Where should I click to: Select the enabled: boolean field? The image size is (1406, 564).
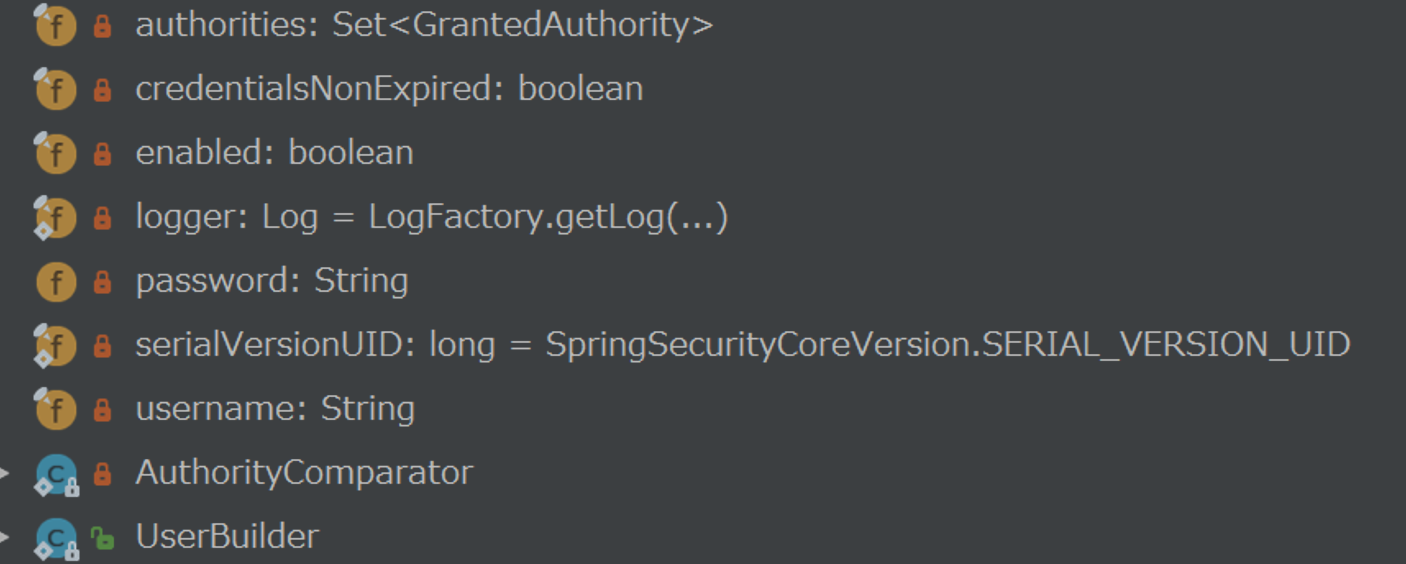click(274, 153)
